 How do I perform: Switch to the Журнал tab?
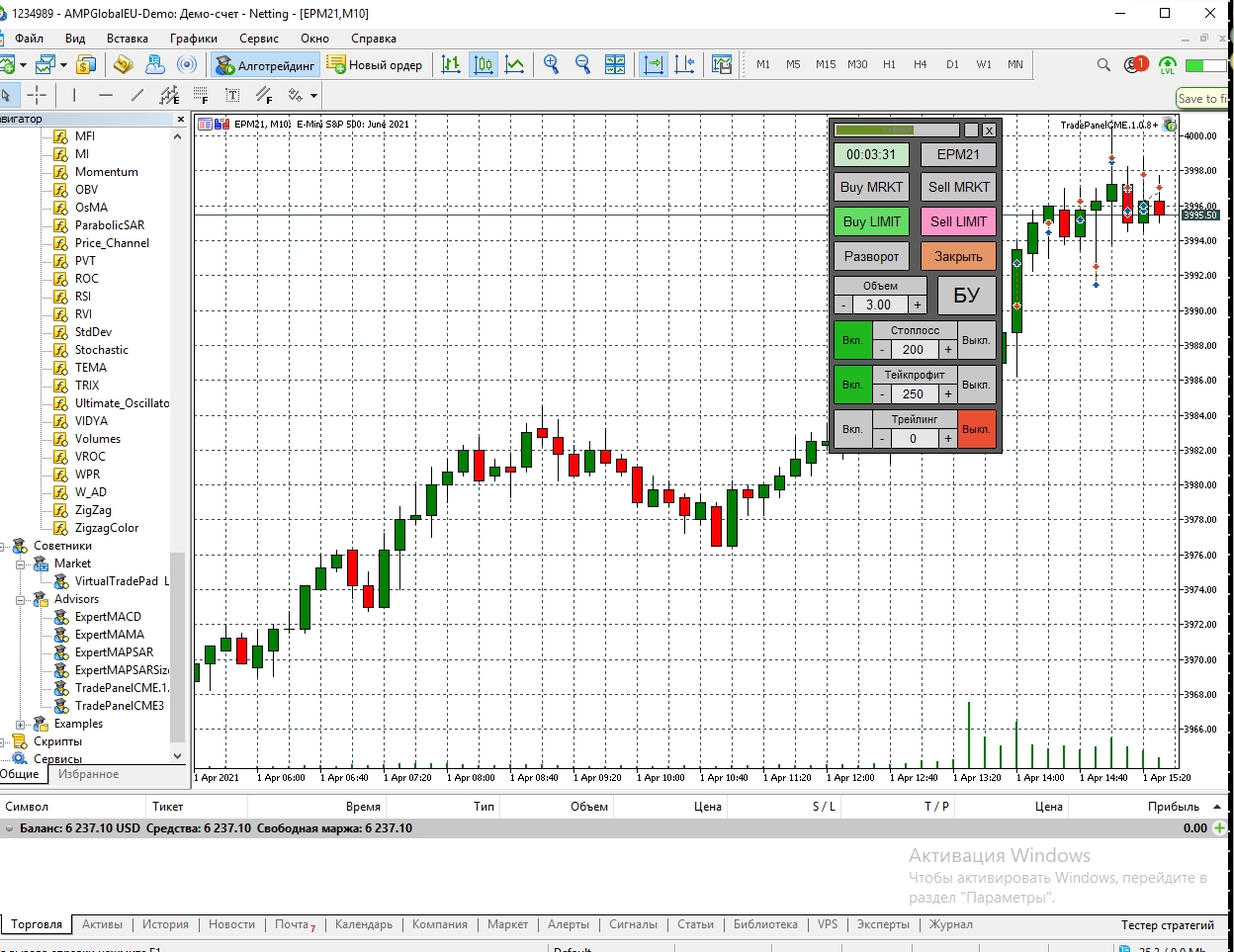tap(950, 924)
